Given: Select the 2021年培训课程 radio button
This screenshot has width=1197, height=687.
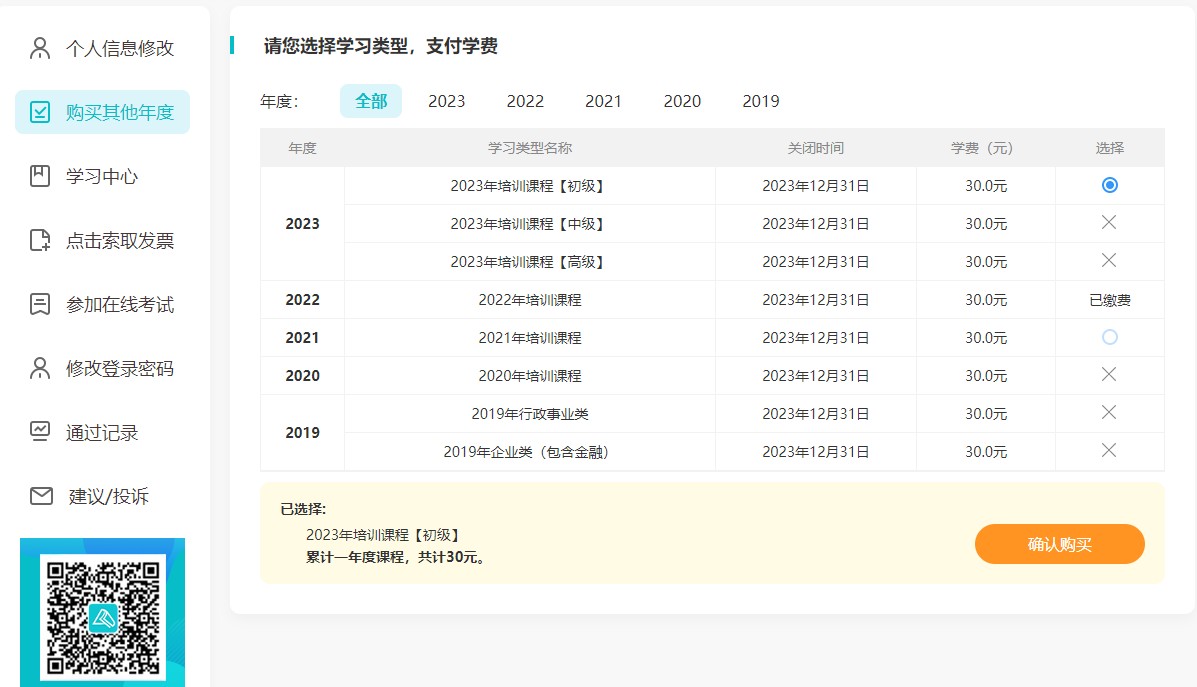Looking at the screenshot, I should coord(1109,337).
